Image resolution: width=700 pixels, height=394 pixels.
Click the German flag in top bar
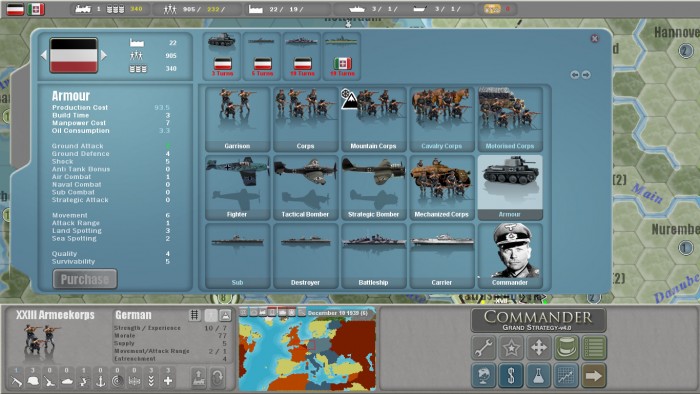pos(15,9)
